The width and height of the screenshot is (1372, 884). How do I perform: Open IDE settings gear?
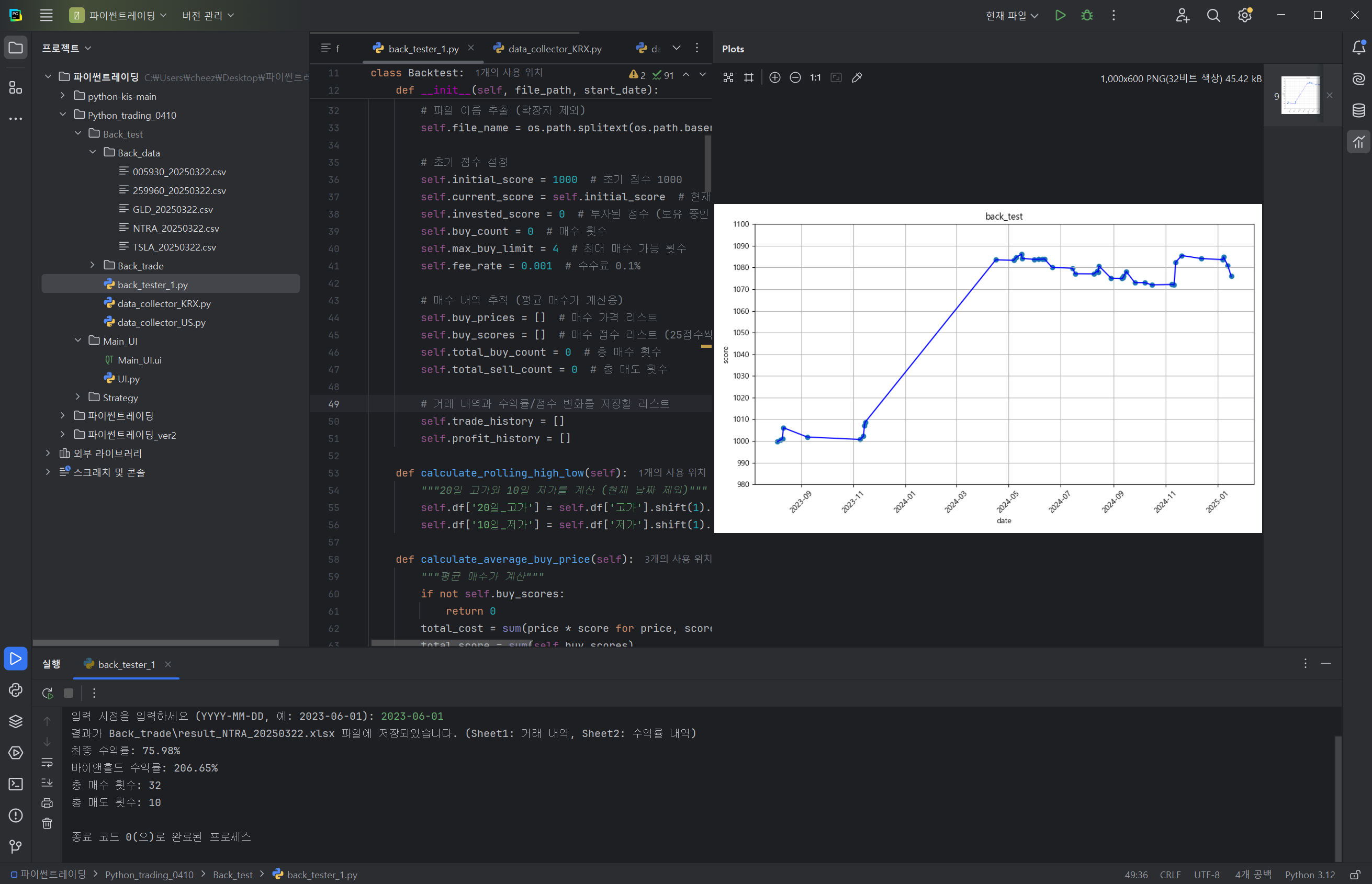(x=1244, y=16)
